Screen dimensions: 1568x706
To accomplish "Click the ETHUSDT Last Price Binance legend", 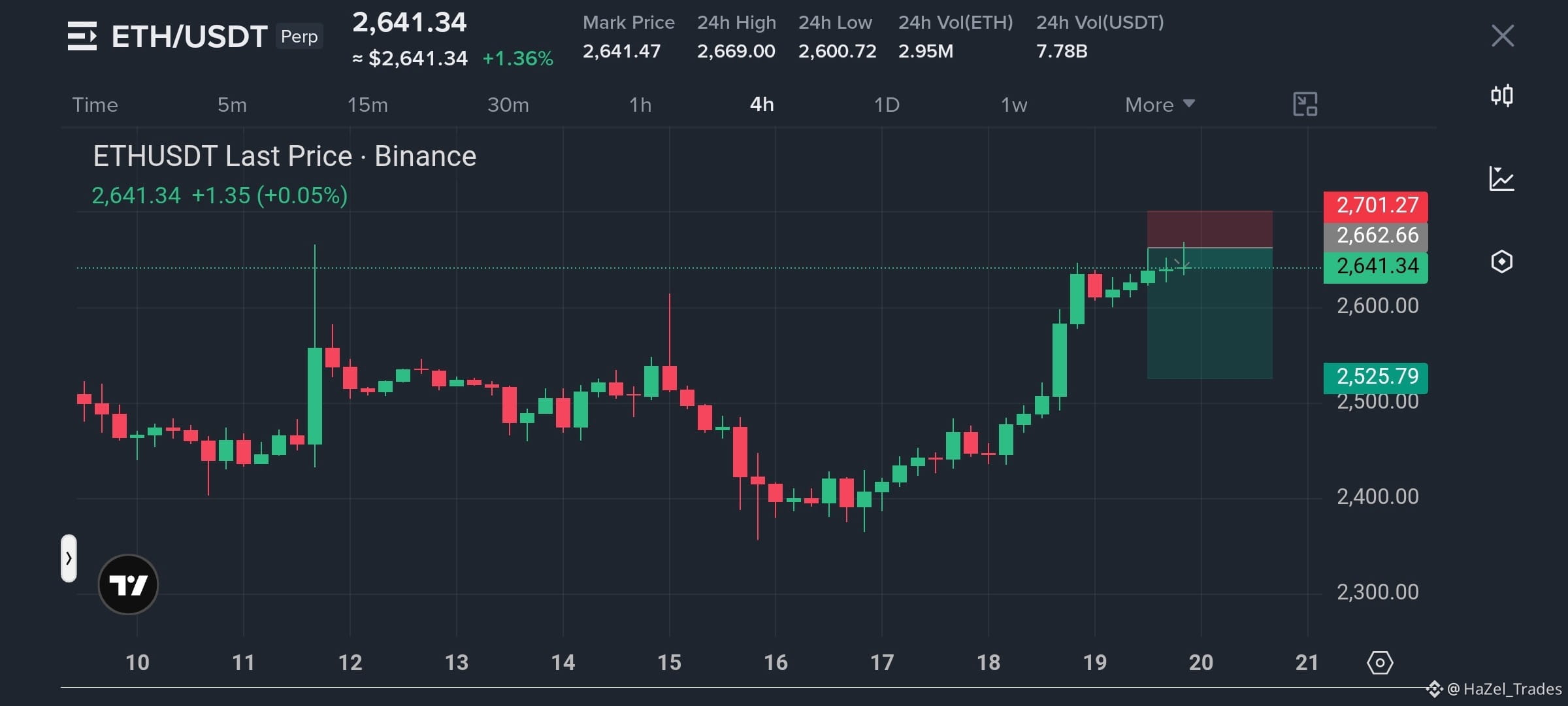I will point(285,156).
